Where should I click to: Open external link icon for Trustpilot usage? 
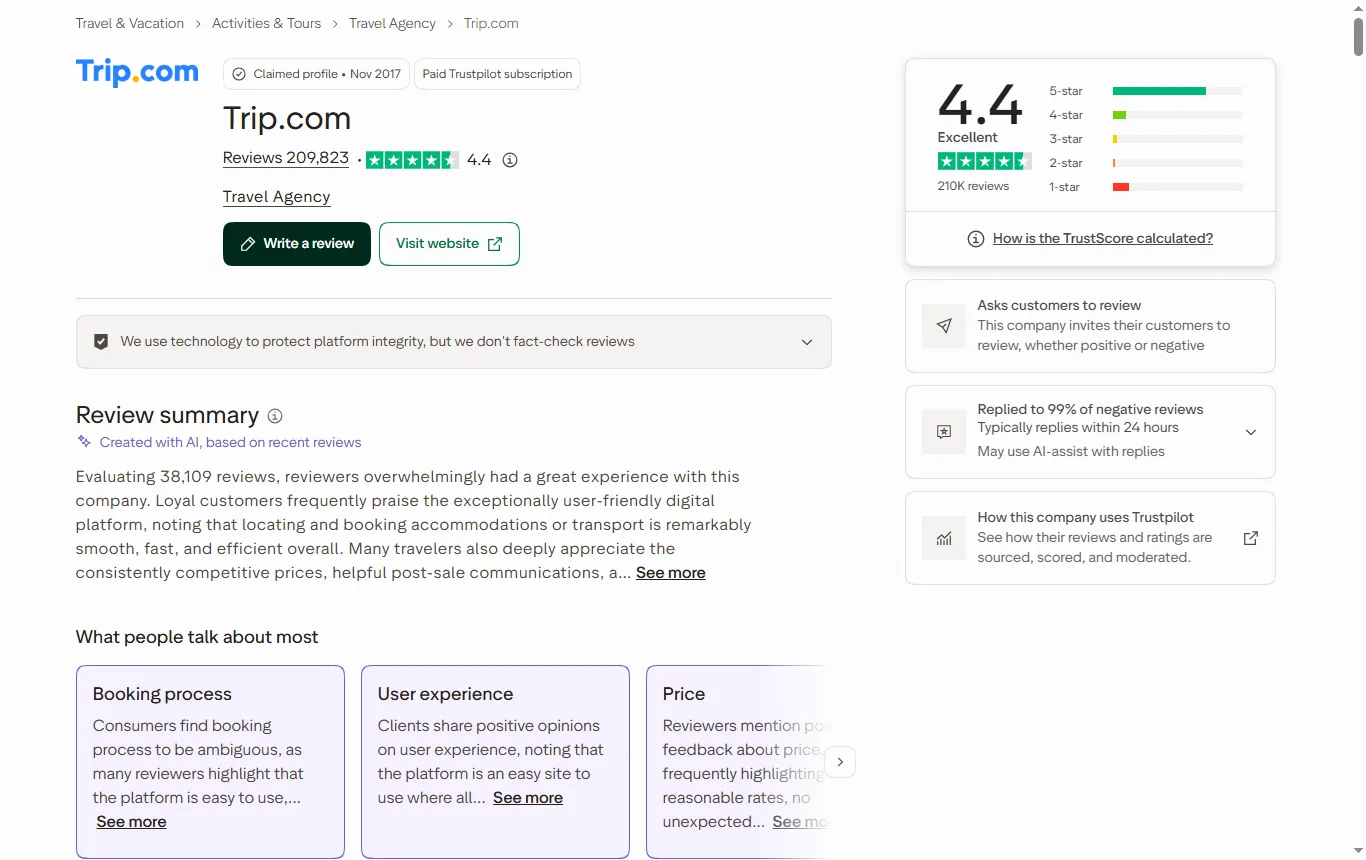(x=1250, y=538)
